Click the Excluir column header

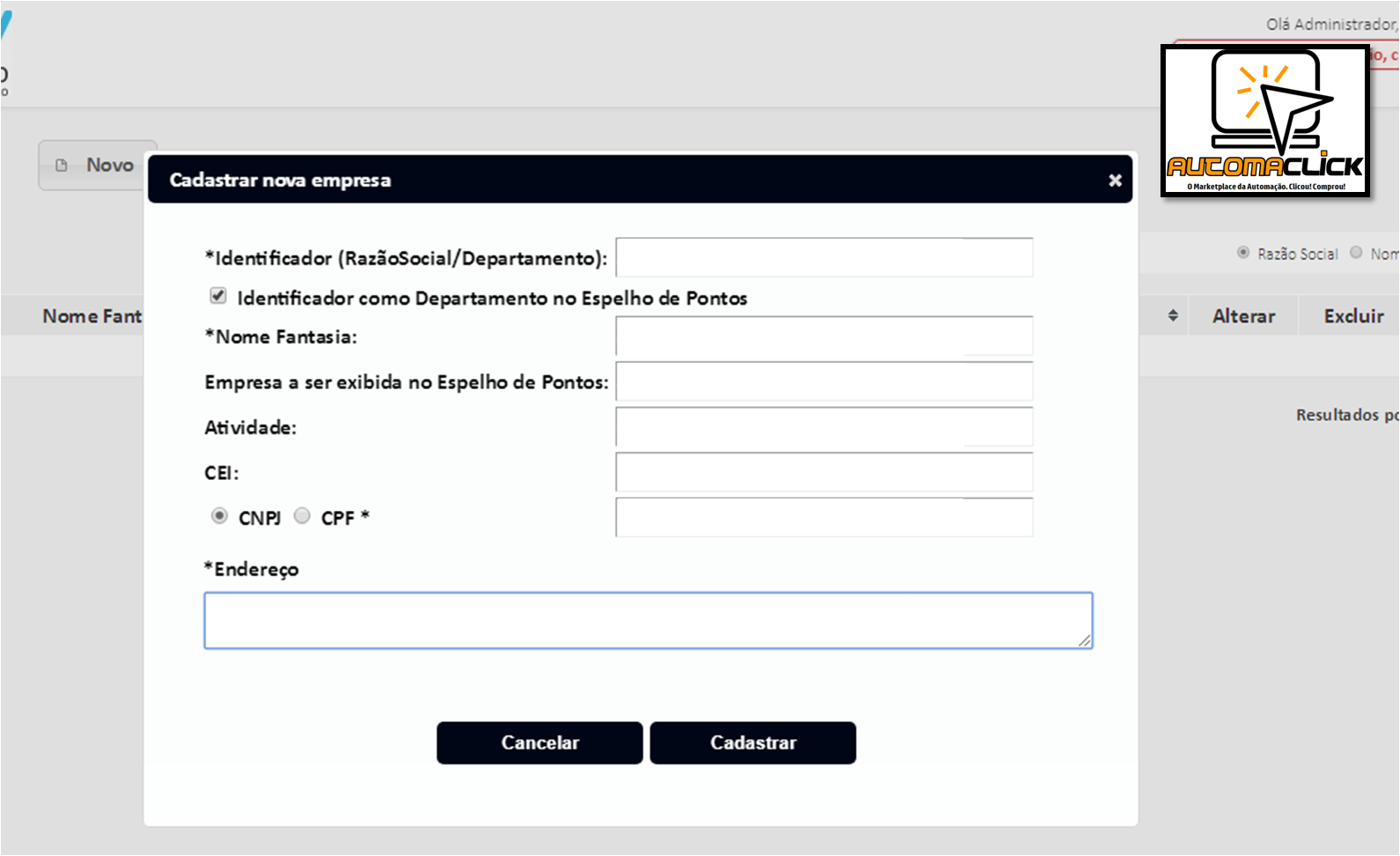click(1353, 316)
